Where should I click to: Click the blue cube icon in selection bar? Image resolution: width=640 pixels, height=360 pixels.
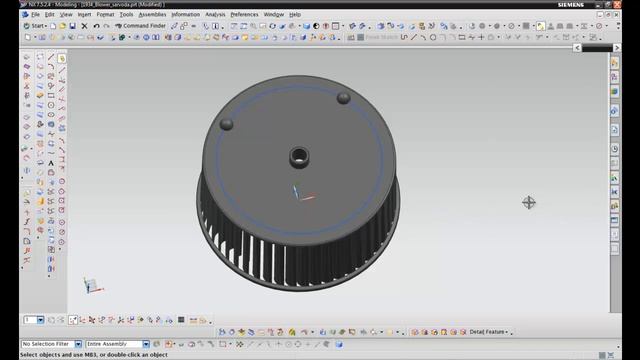tap(338, 344)
